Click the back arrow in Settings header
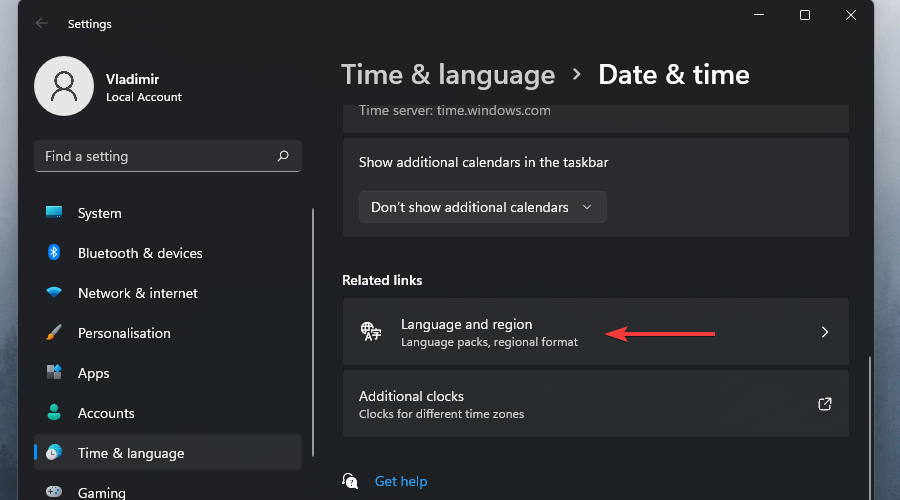Screen dimensions: 900x500 [41, 23]
